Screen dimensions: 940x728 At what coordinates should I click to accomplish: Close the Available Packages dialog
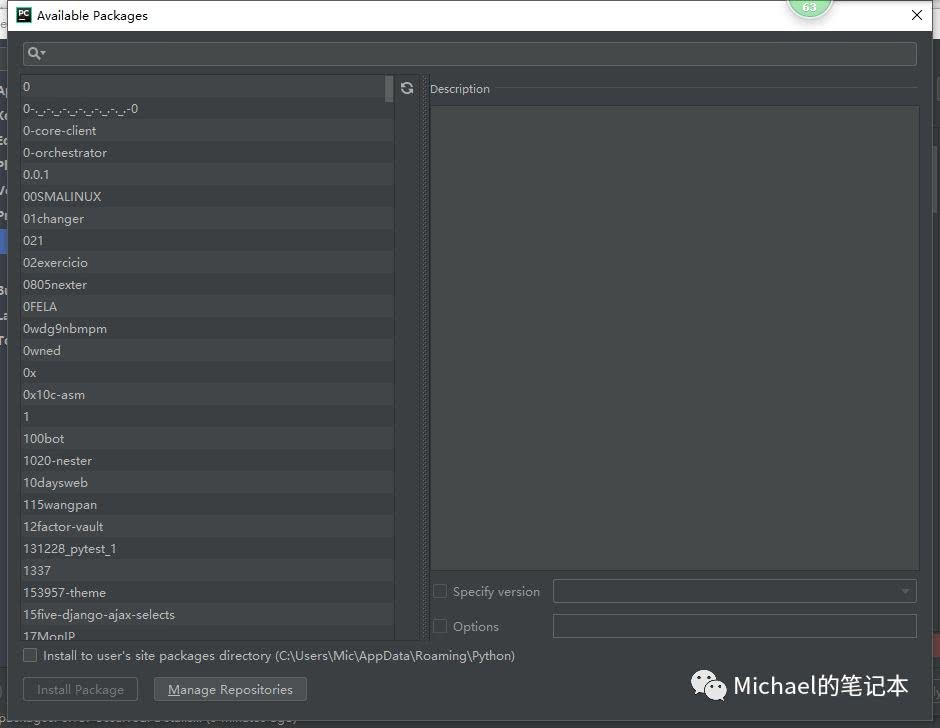(x=917, y=15)
